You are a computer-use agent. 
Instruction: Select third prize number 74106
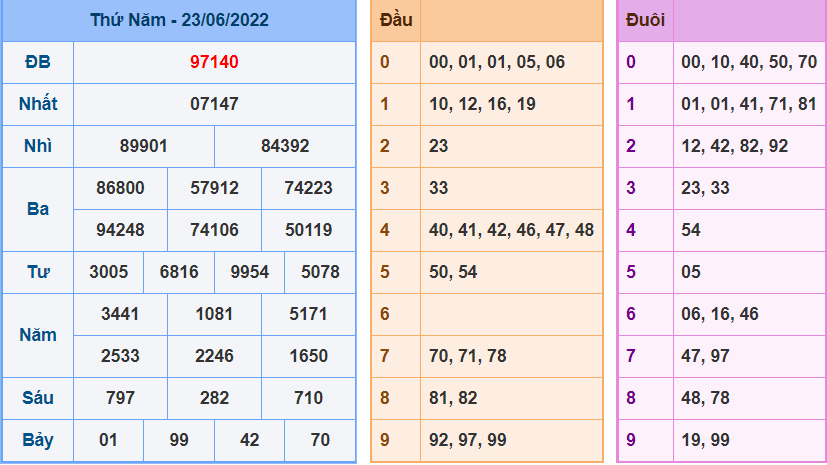pyautogui.click(x=214, y=230)
